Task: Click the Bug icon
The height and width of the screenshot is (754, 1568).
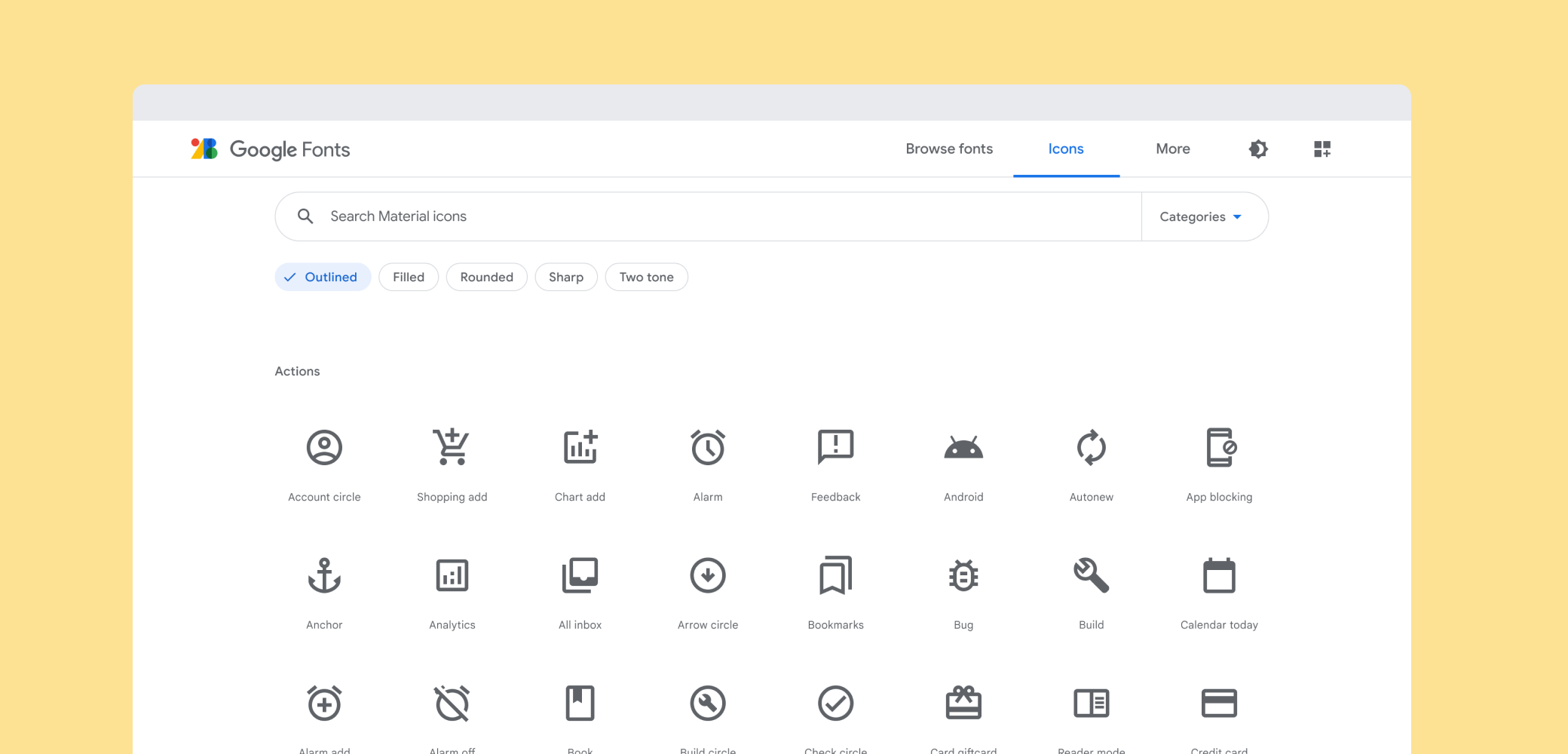Action: click(x=963, y=575)
